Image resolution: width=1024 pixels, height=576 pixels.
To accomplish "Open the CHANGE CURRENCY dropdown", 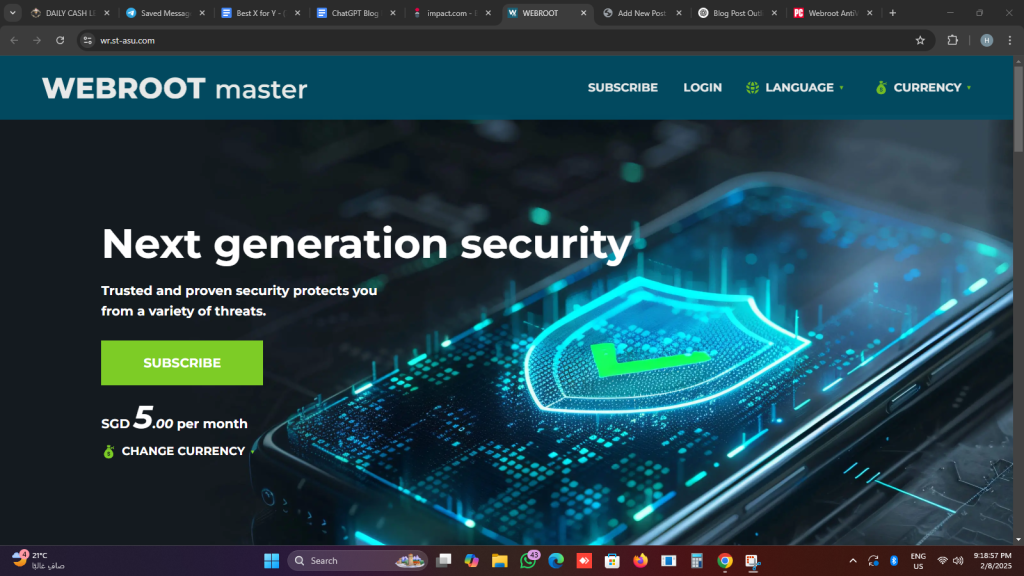I will coord(179,451).
